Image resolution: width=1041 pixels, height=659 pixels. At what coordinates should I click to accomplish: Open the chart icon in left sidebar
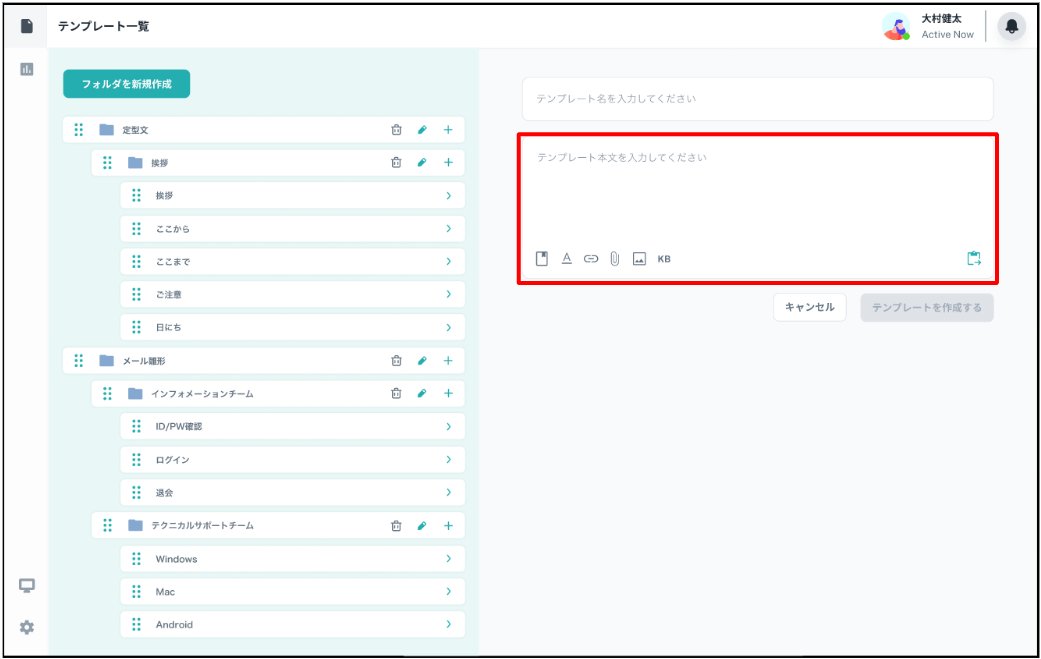[27, 69]
